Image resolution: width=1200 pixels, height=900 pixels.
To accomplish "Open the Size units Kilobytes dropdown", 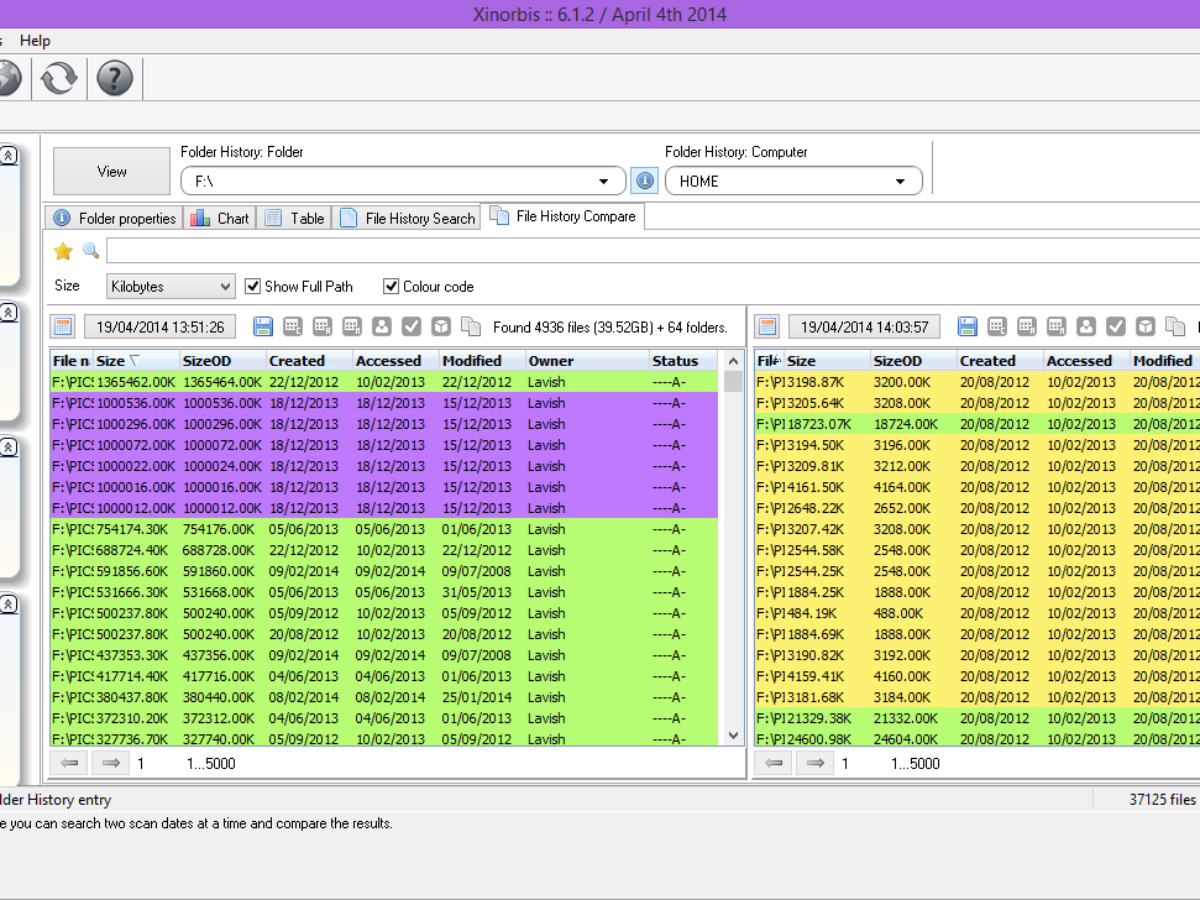I will tap(171, 287).
